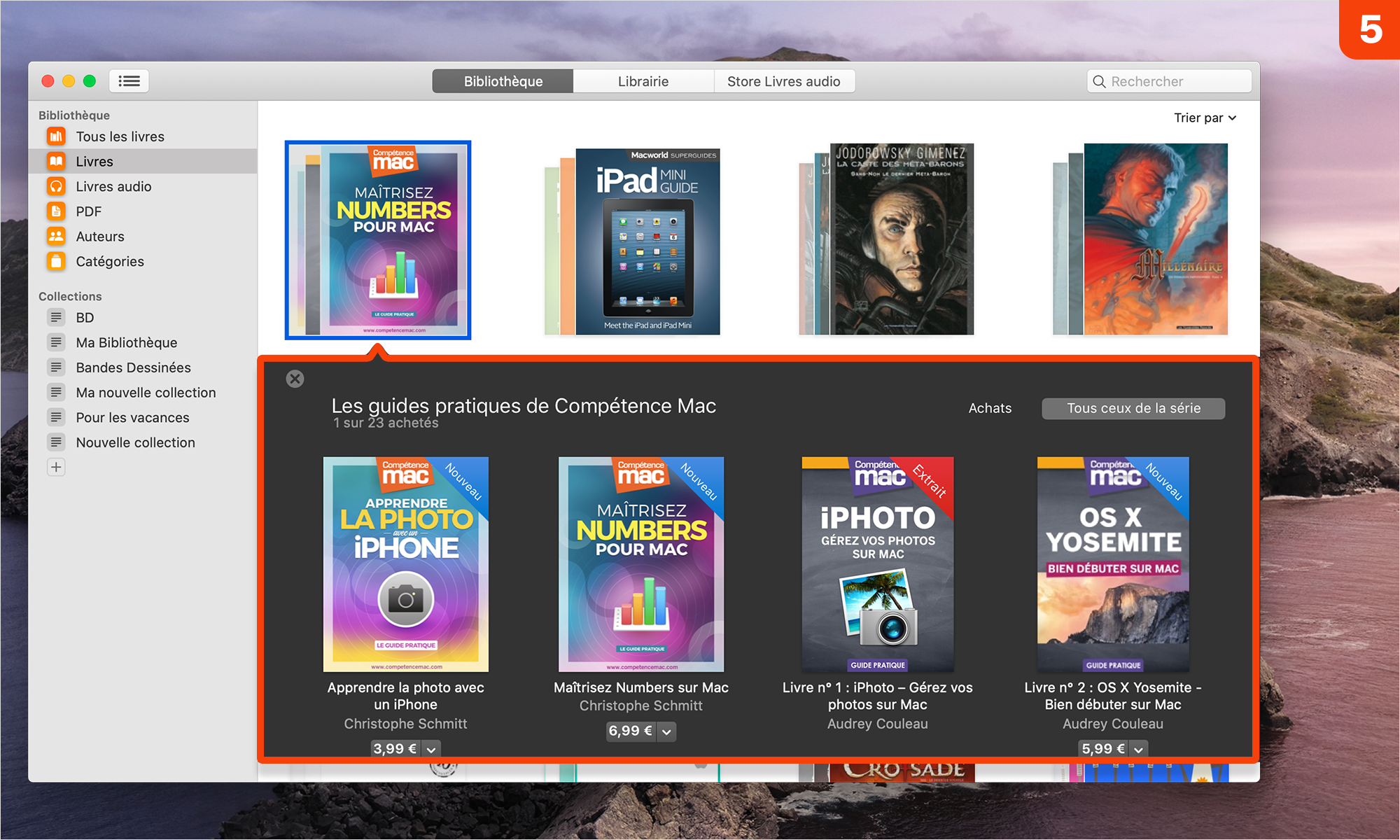1400x840 pixels.
Task: Open the Livres audio headphone icon
Action: click(56, 186)
